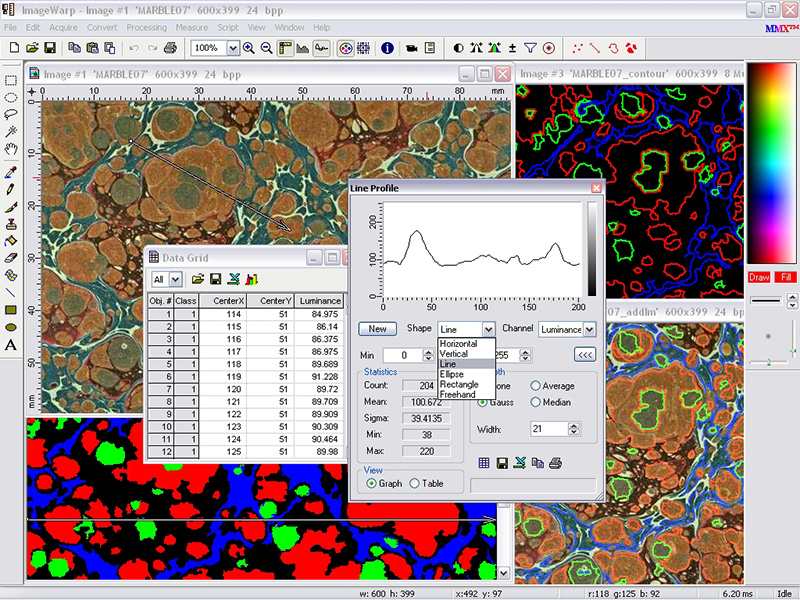Click the CenterX column header
800x600 pixels.
coord(222,301)
